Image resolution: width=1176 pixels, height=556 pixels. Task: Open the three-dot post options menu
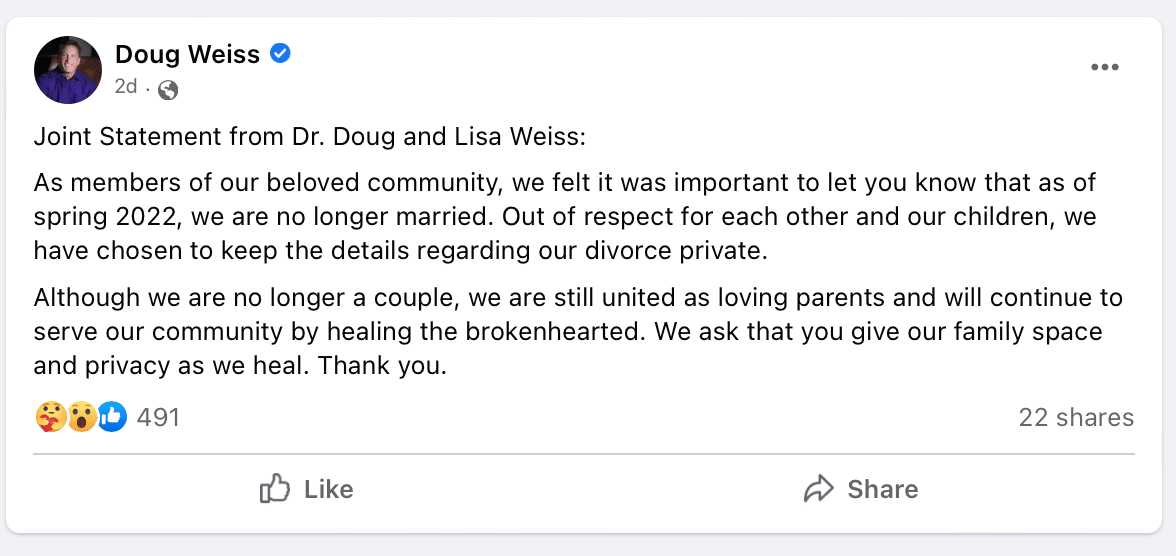coord(1105,67)
